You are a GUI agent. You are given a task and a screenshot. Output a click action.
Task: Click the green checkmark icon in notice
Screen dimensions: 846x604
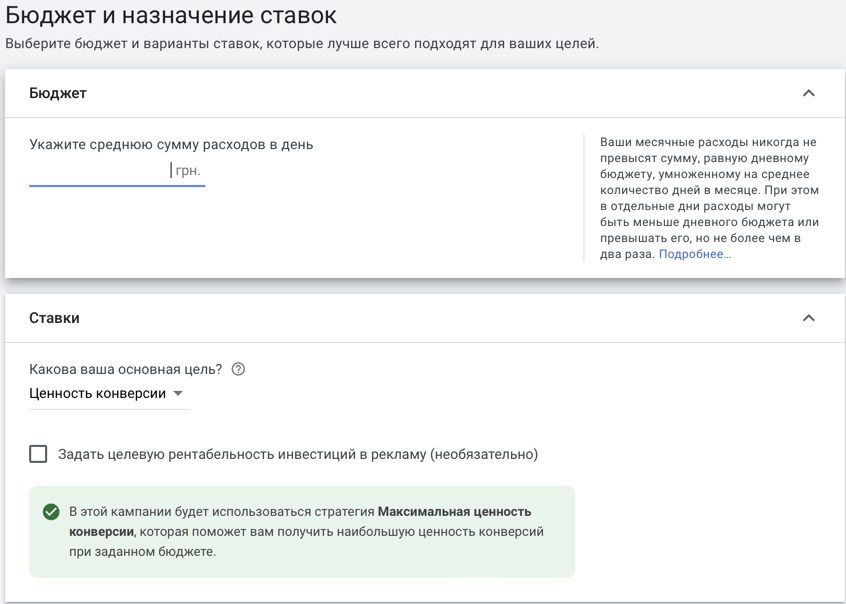tap(51, 512)
